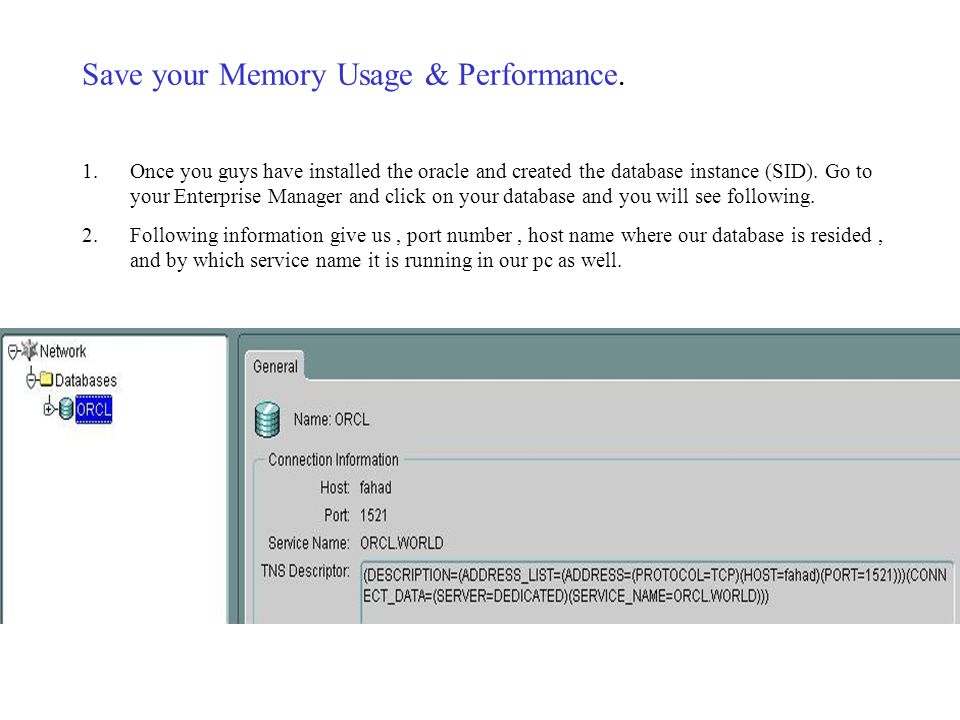Click the Databases folder icon
This screenshot has width=960, height=720.
point(46,380)
